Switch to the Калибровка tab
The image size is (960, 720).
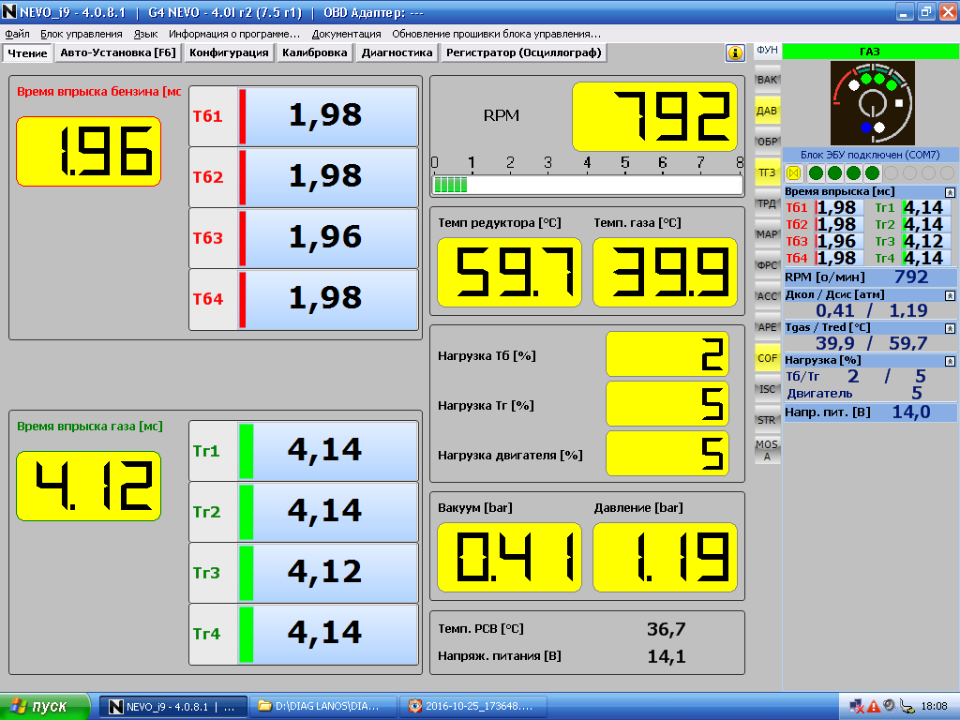tap(314, 53)
